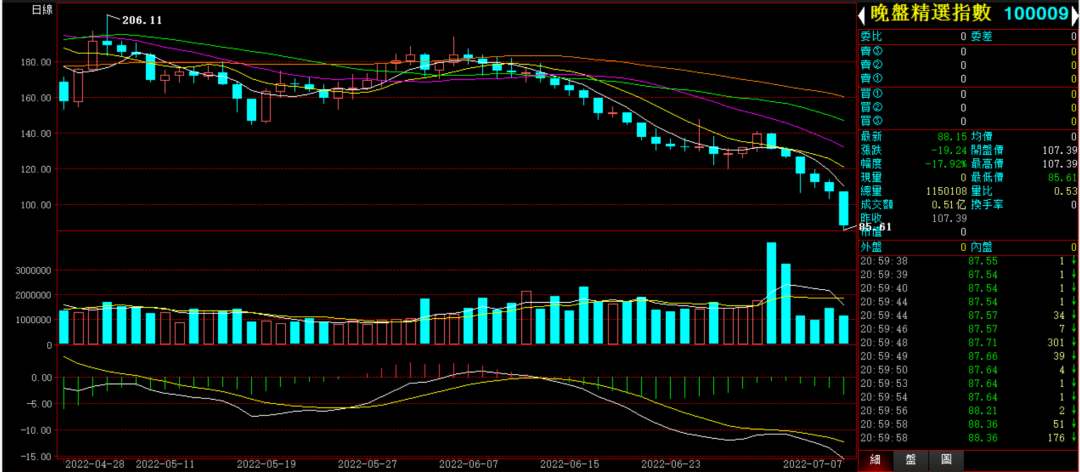Select the 量比 value 0.53
Screen dimensions: 1080x472
click(x=1066, y=192)
